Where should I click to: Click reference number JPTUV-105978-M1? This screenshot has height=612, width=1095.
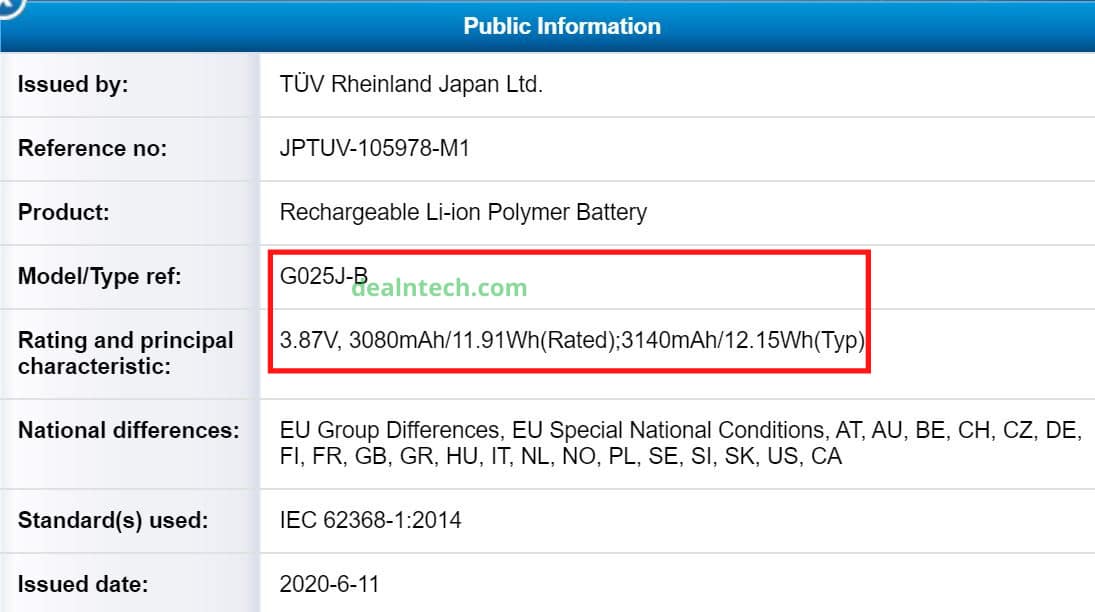point(374,148)
